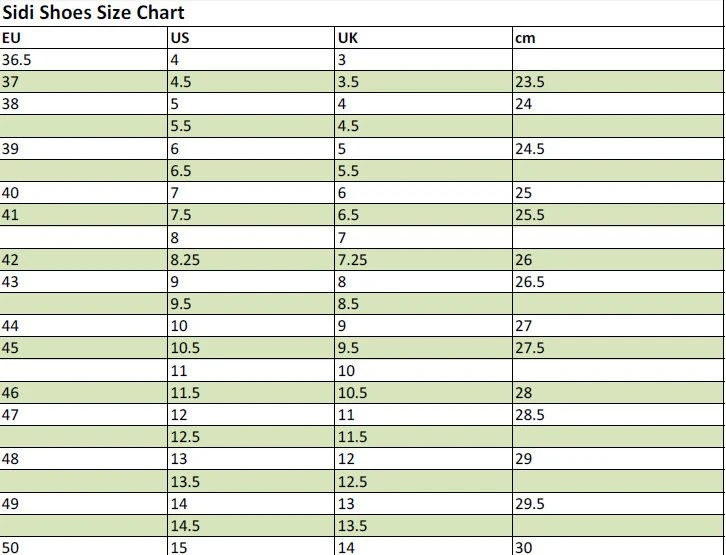Click the Sidi Shoes Size Chart title
This screenshot has width=726, height=555.
pyautogui.click(x=93, y=13)
